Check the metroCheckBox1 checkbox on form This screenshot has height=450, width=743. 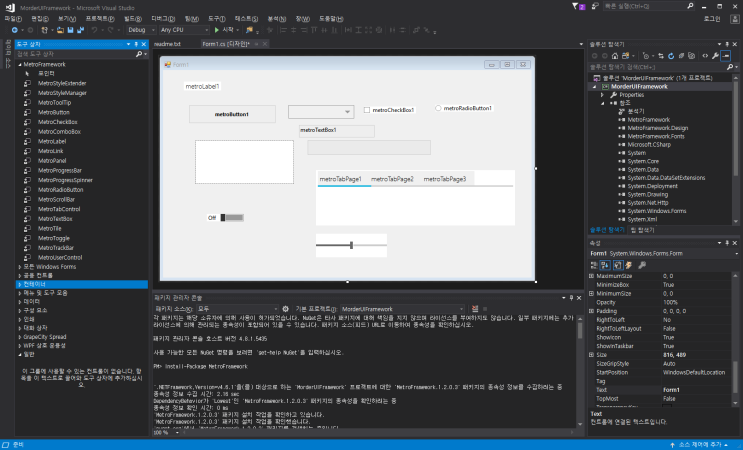point(367,110)
